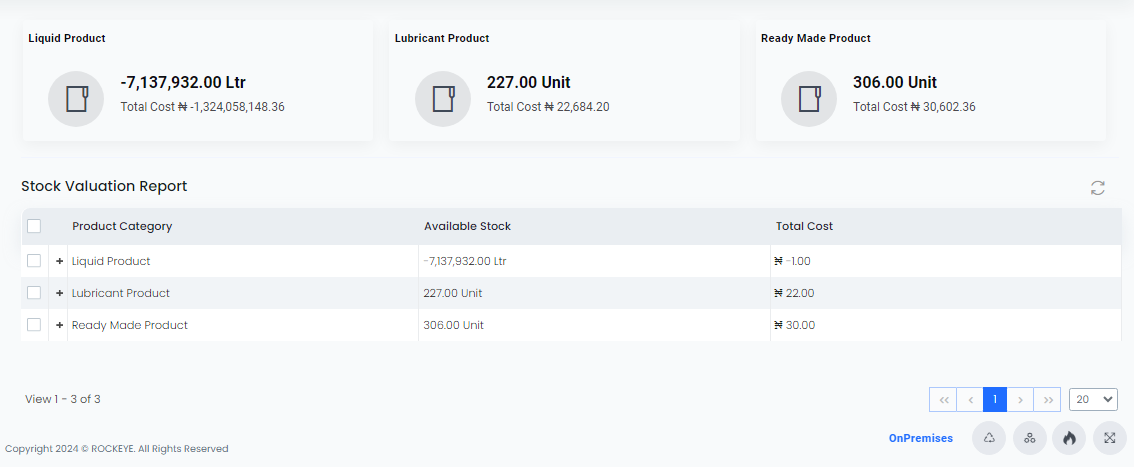Image resolution: width=1134 pixels, height=467 pixels.
Task: Sort by the Product Category column header
Action: tap(122, 226)
